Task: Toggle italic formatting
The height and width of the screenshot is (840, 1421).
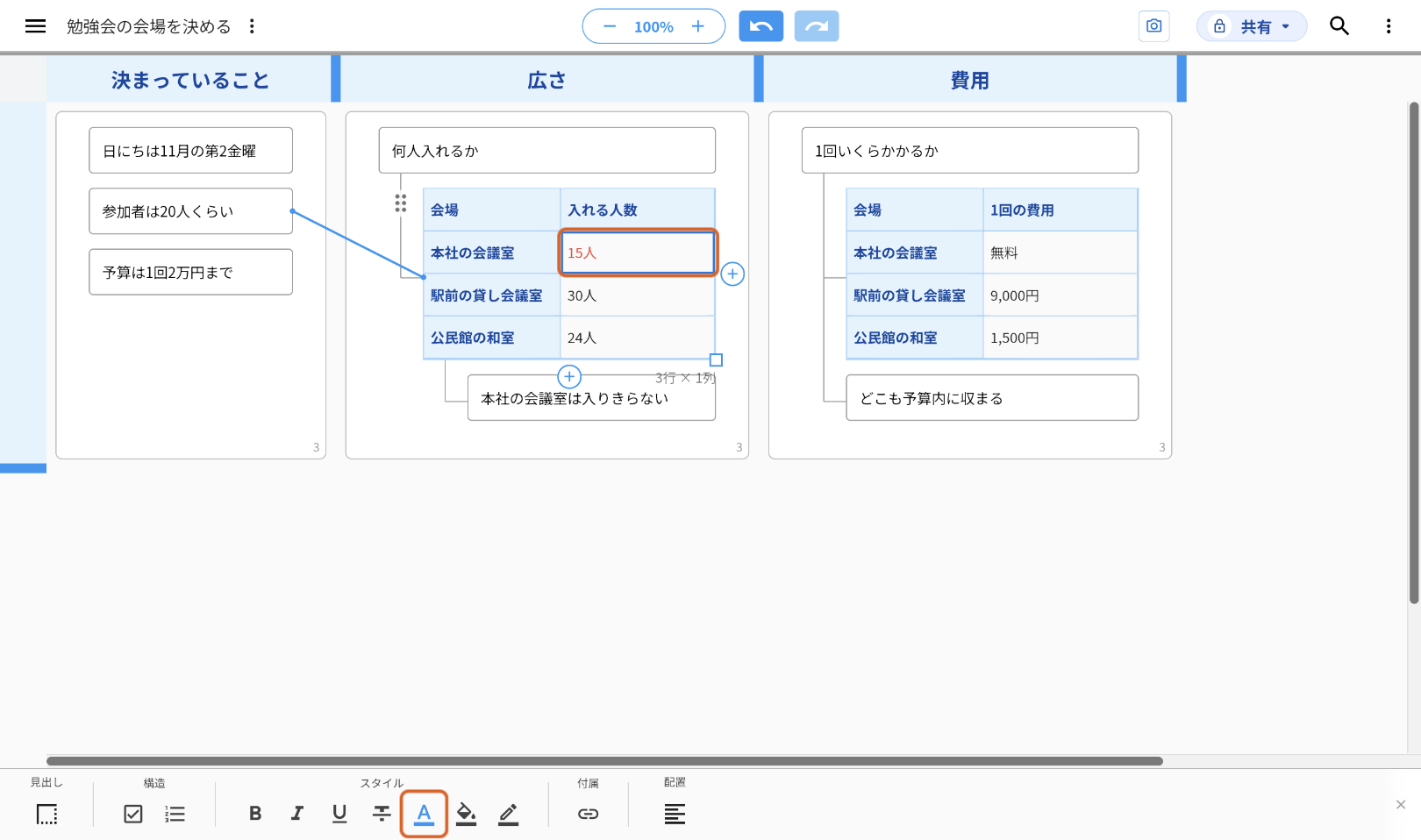Action: 297,814
